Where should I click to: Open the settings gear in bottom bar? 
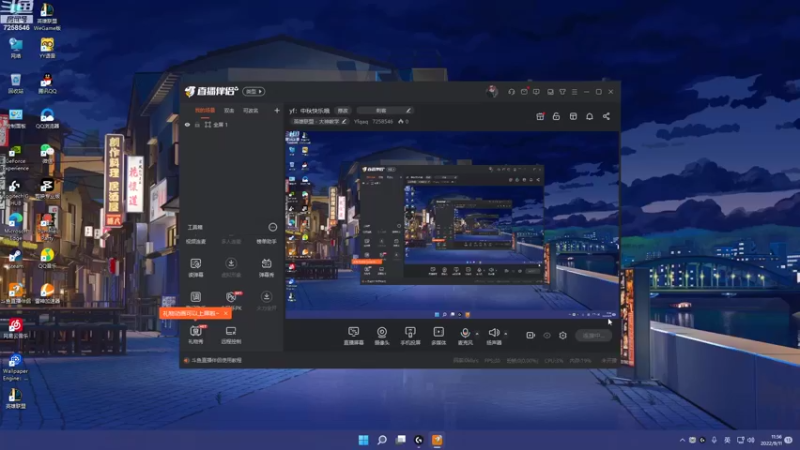coord(563,335)
